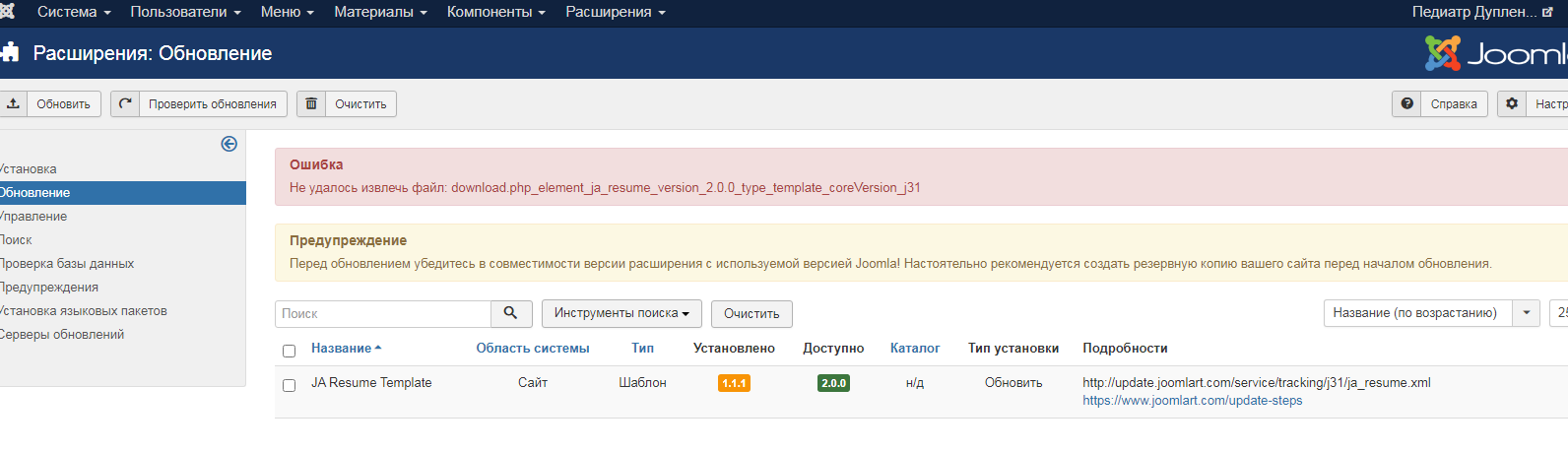
Task: Toggle the select-all checkbox in table header
Action: pos(289,351)
